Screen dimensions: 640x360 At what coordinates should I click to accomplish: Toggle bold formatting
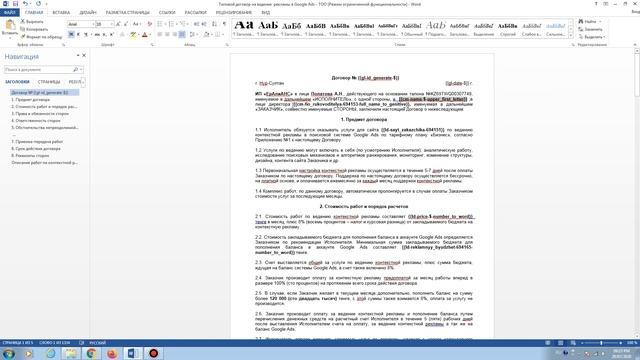pos(71,35)
